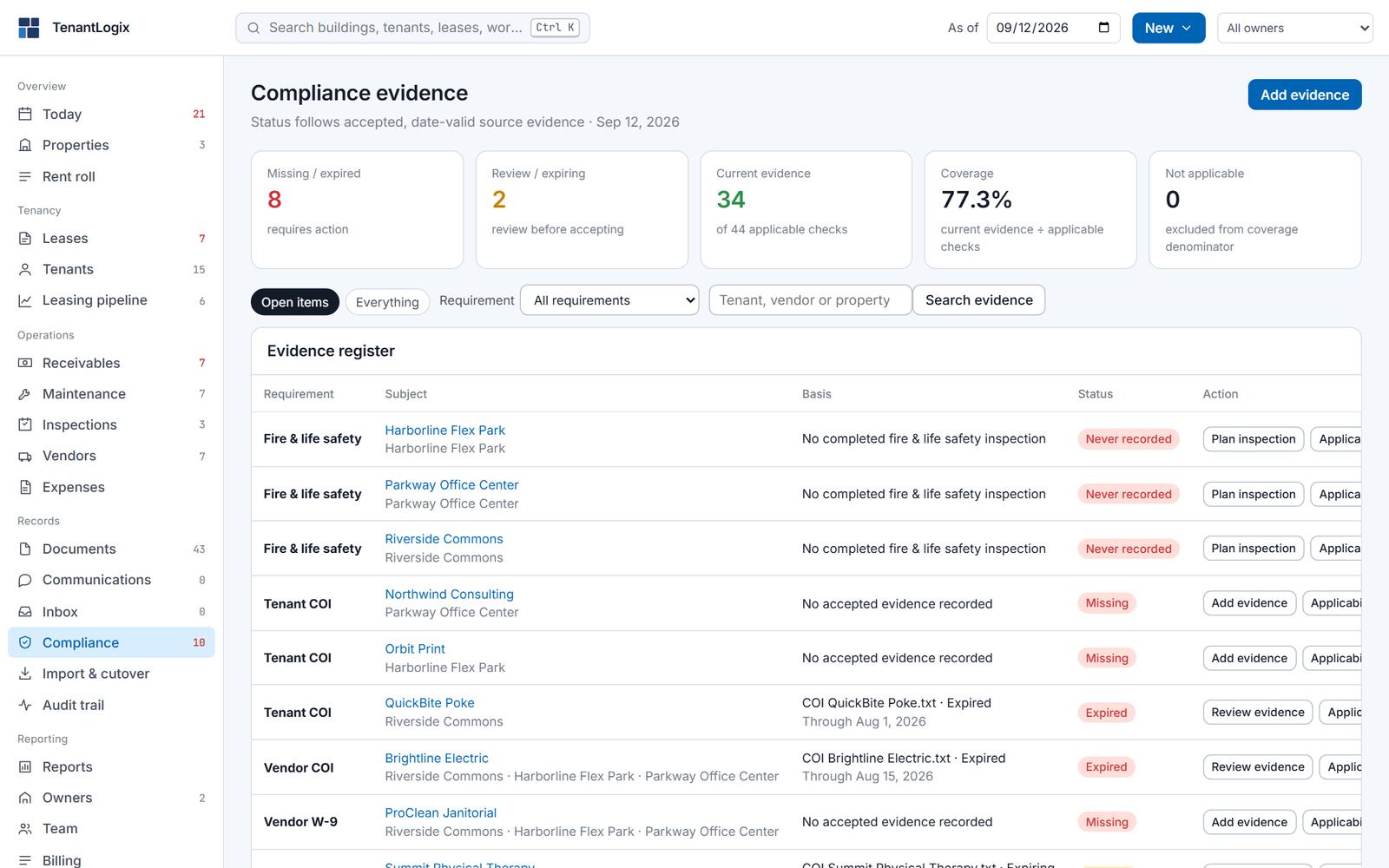
Task: Click Never recorded status for Riverside Commons
Action: coord(1129,549)
